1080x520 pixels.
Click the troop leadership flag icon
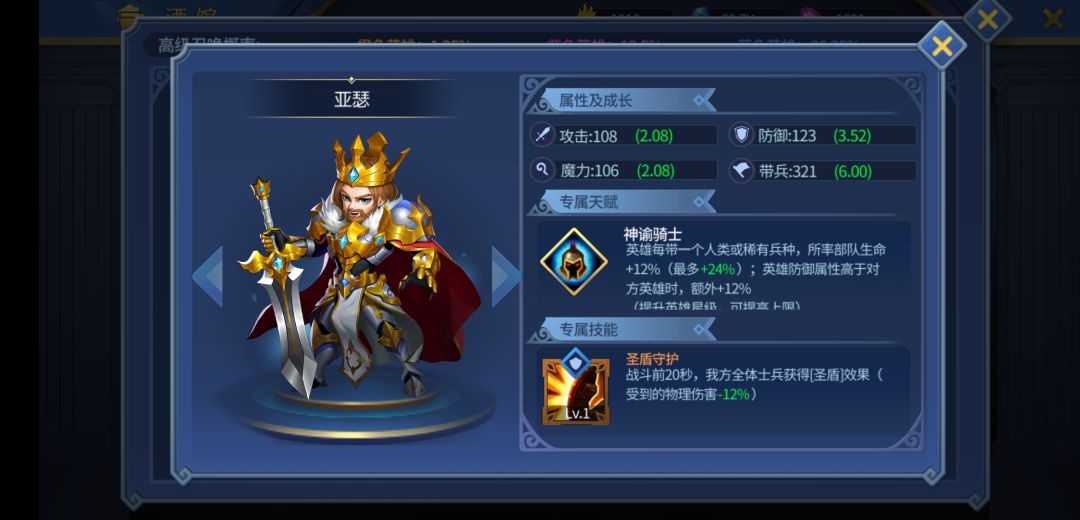point(741,171)
